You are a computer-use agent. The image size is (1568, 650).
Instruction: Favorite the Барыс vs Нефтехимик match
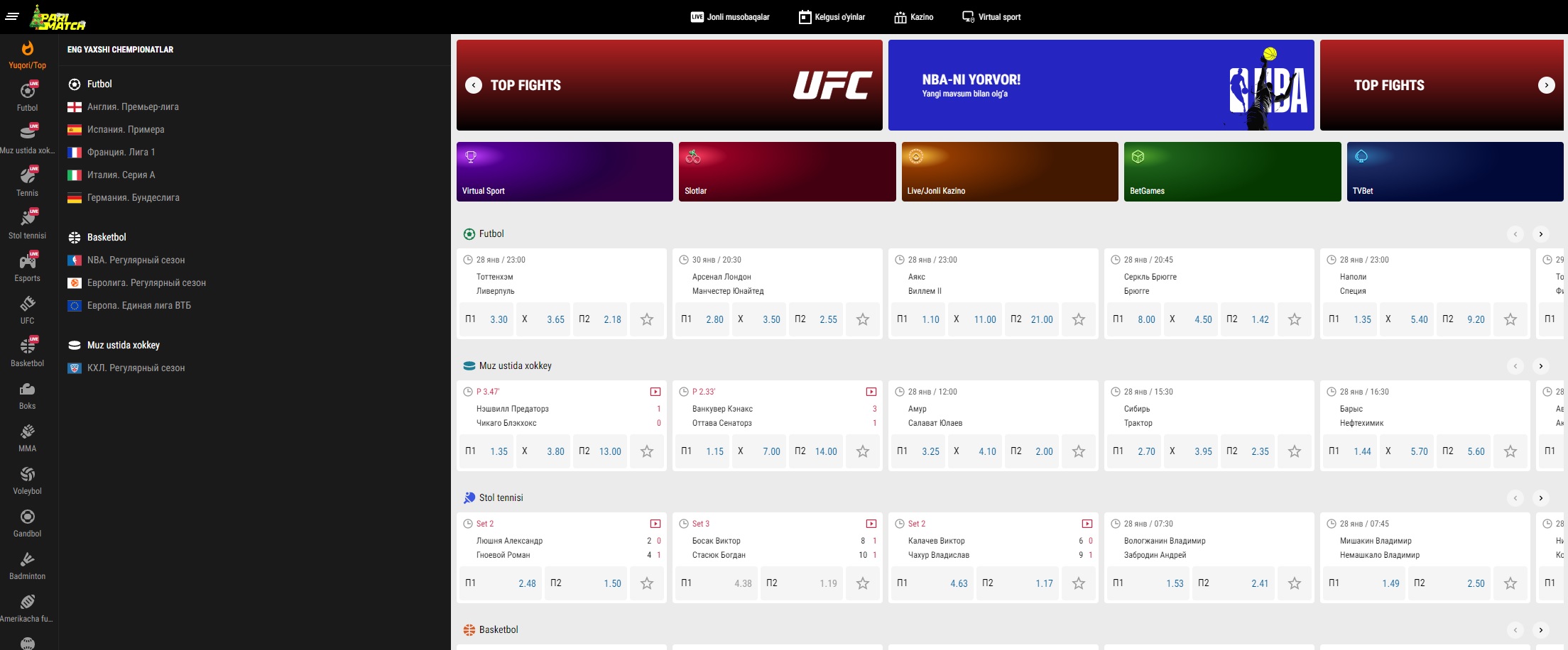(x=1510, y=451)
